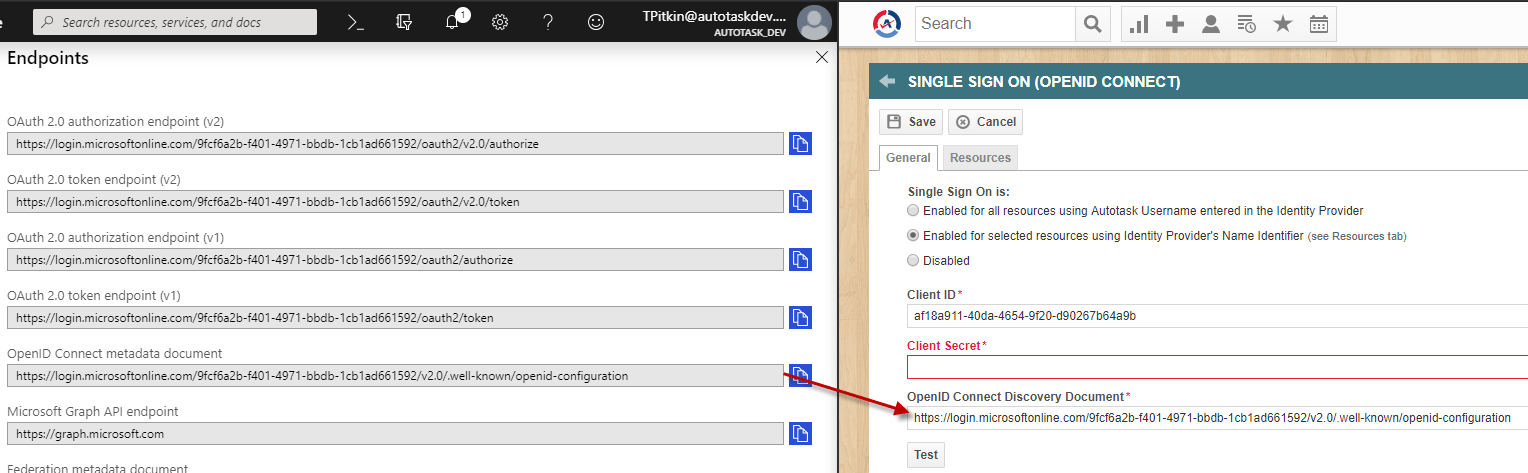This screenshot has width=1528, height=473.
Task: Copy OAuth 2.0 authorization endpoint (v2)
Action: 800,144
